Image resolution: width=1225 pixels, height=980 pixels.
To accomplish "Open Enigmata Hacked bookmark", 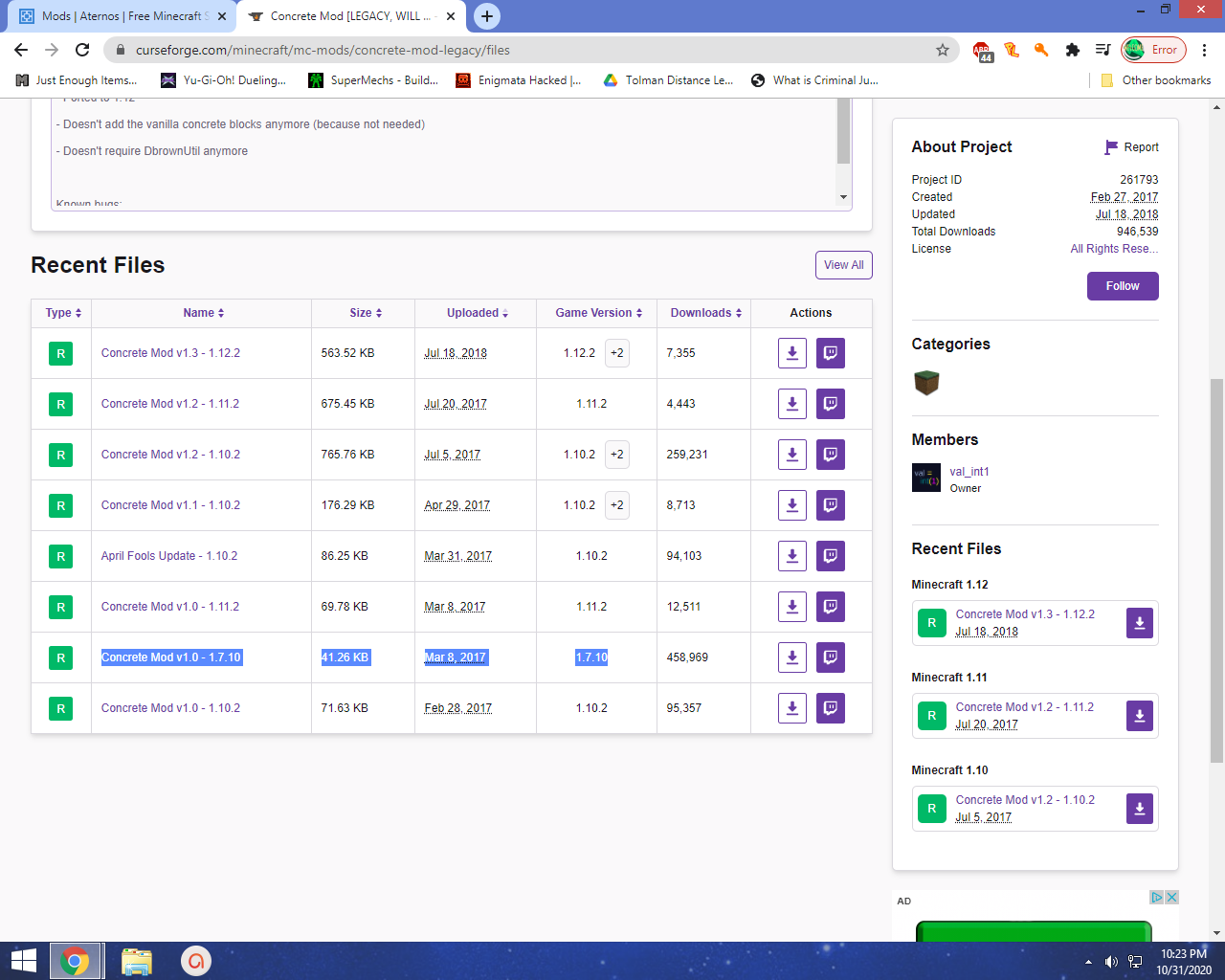I will (518, 80).
